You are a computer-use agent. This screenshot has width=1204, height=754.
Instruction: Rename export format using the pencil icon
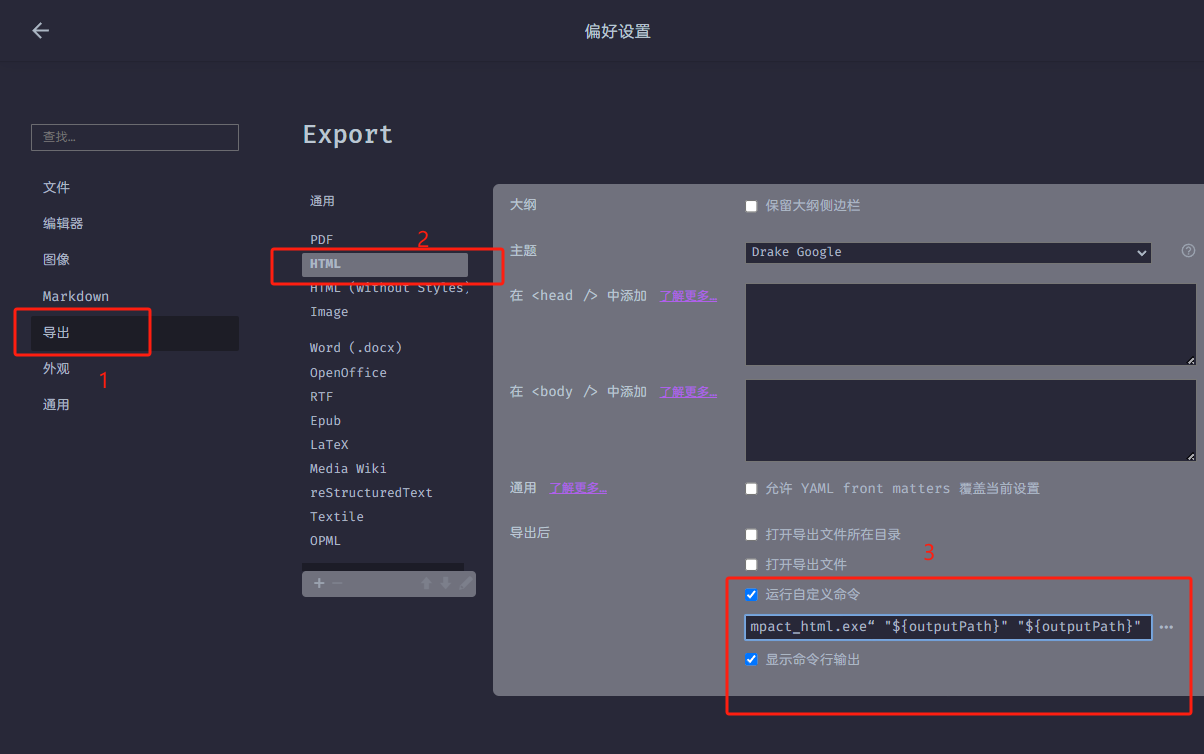pyautogui.click(x=465, y=583)
